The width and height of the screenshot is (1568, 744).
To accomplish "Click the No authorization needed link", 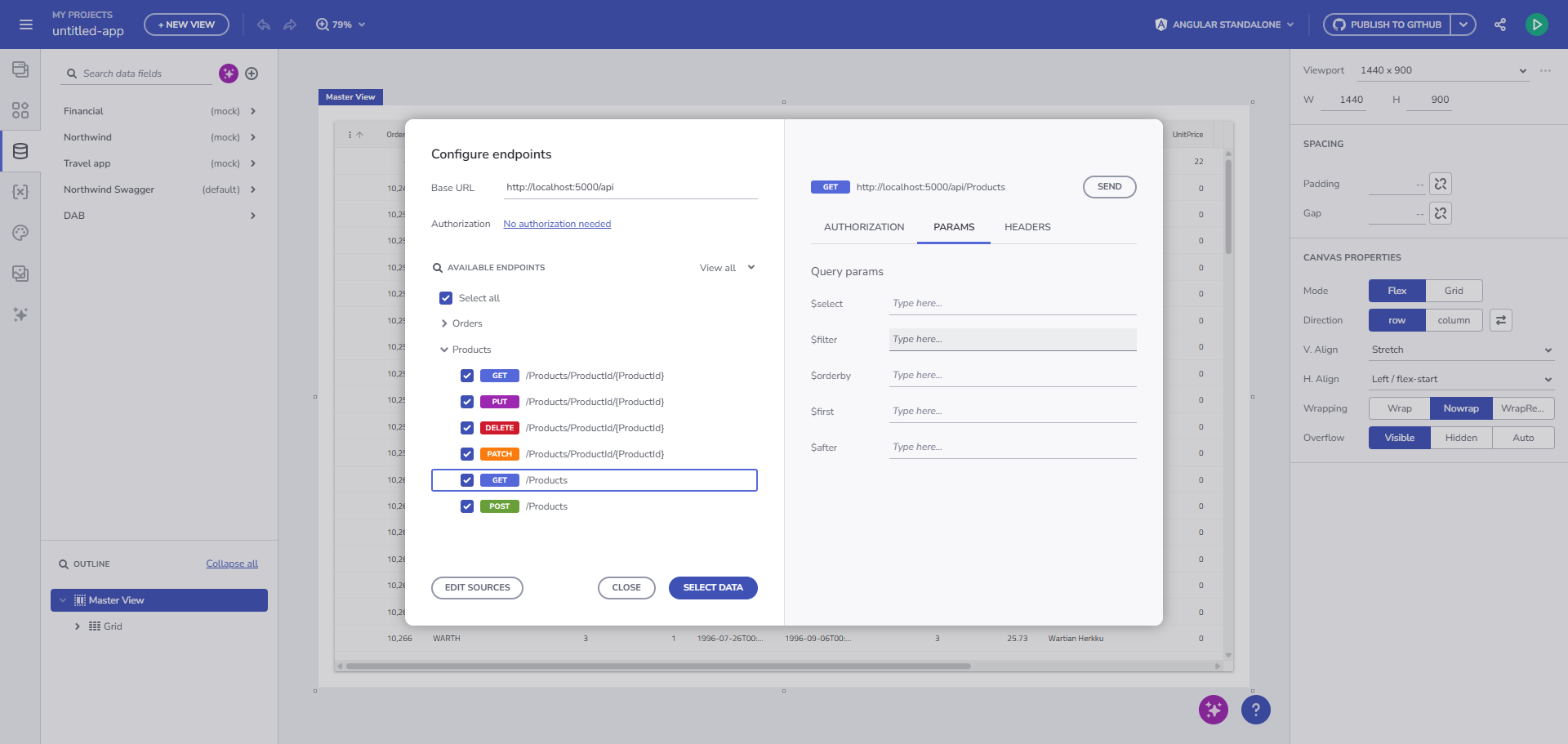I will point(557,224).
